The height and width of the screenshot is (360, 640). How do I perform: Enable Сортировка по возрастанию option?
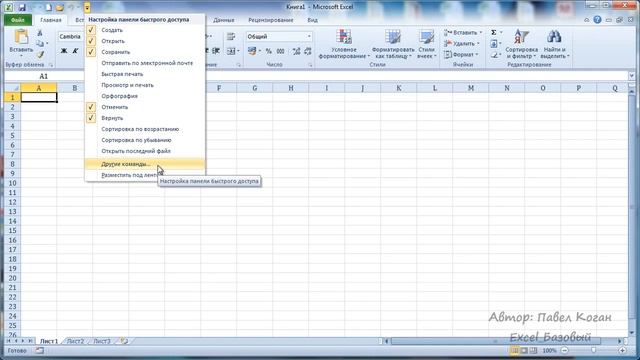[144, 129]
